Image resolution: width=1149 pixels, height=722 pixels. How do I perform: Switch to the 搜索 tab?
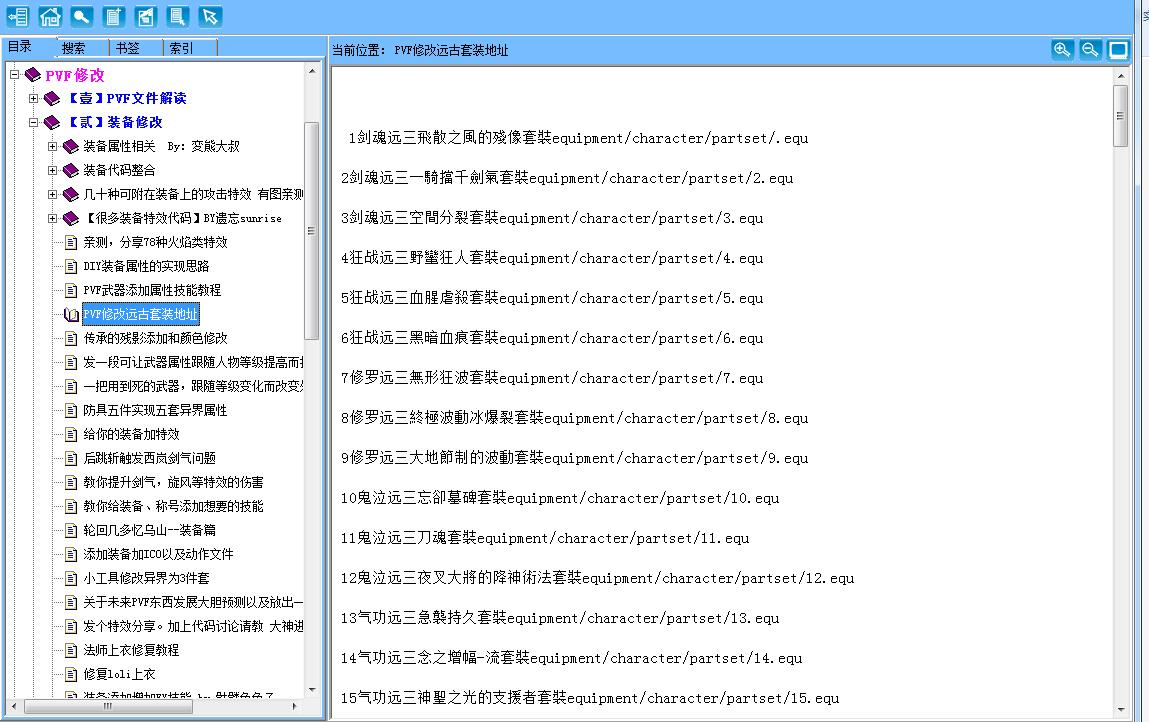point(73,48)
